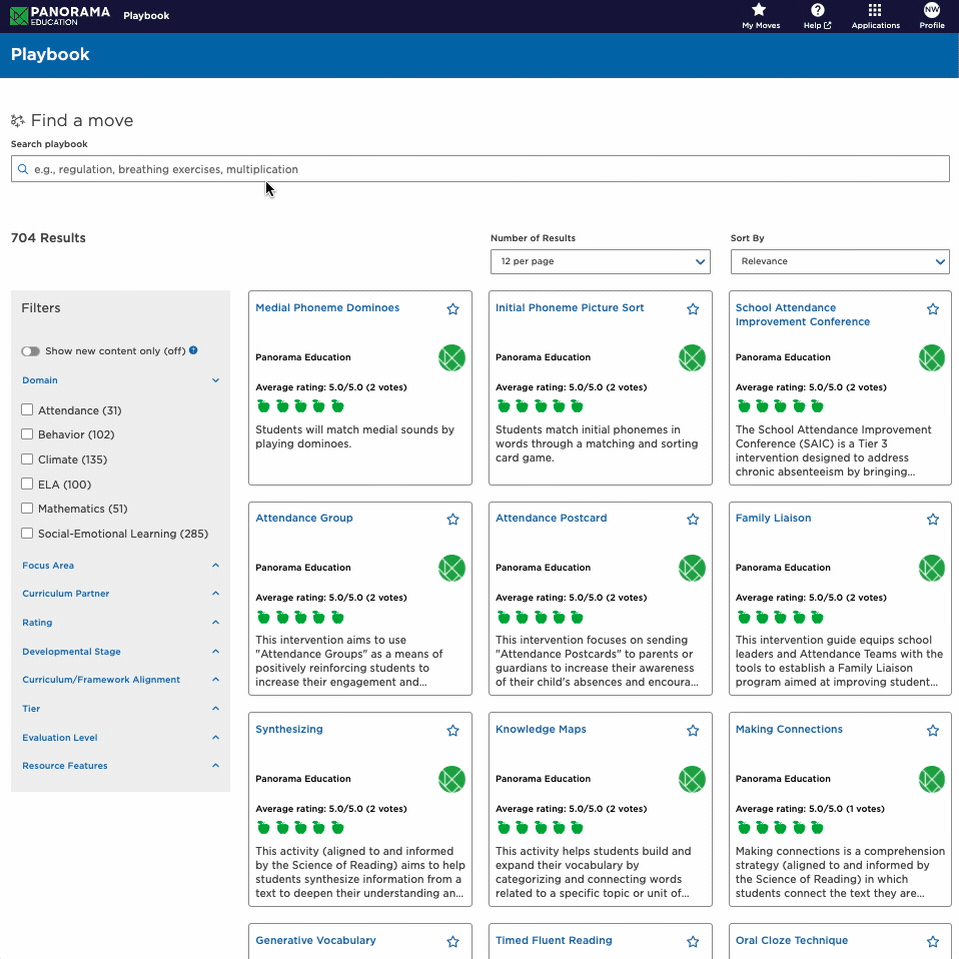Favorite Medial Phoneme Dominoes with star
The height and width of the screenshot is (959, 959).
[x=453, y=309]
